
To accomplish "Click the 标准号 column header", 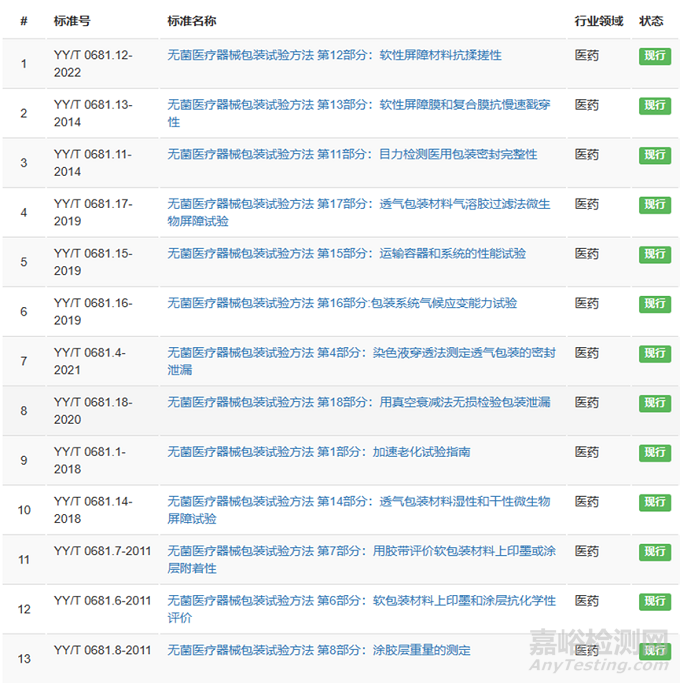I will coord(72,21).
